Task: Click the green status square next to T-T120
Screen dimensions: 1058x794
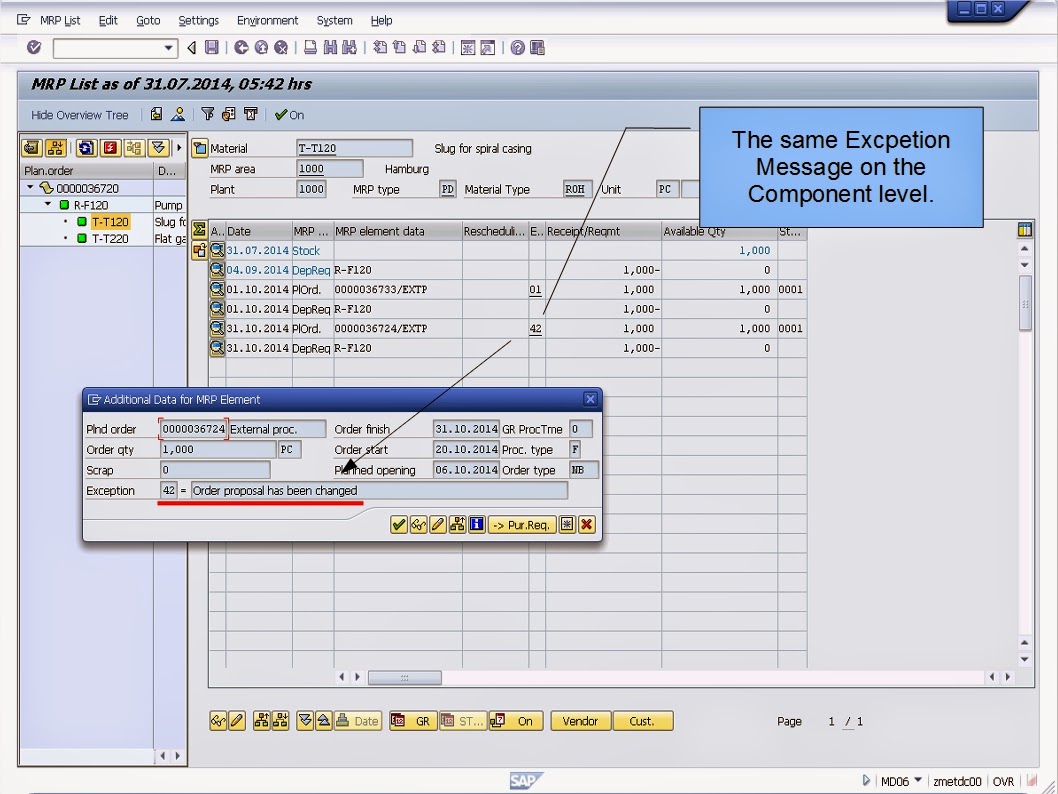Action: (x=82, y=222)
